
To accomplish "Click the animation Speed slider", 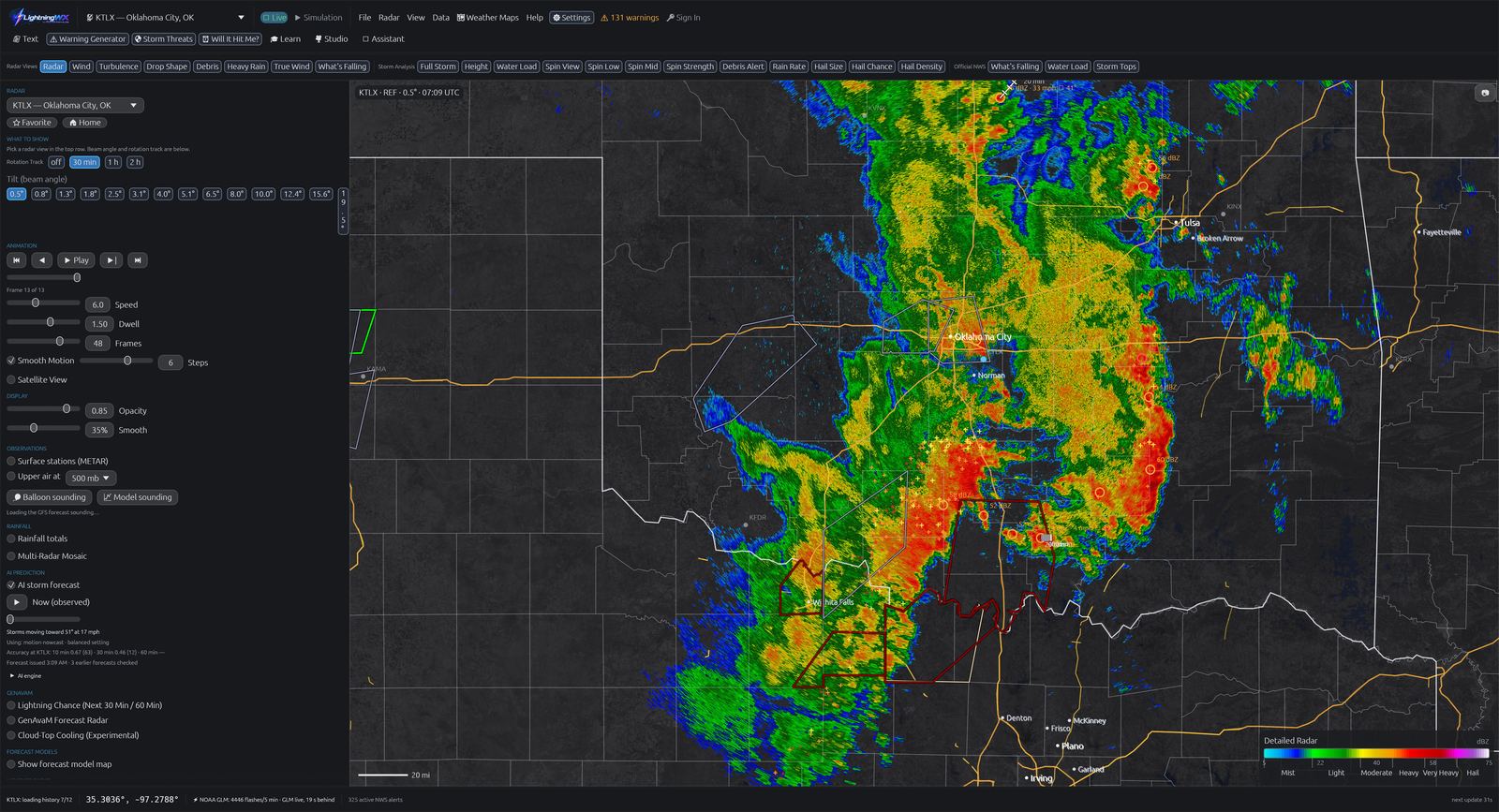I will 43,303.
